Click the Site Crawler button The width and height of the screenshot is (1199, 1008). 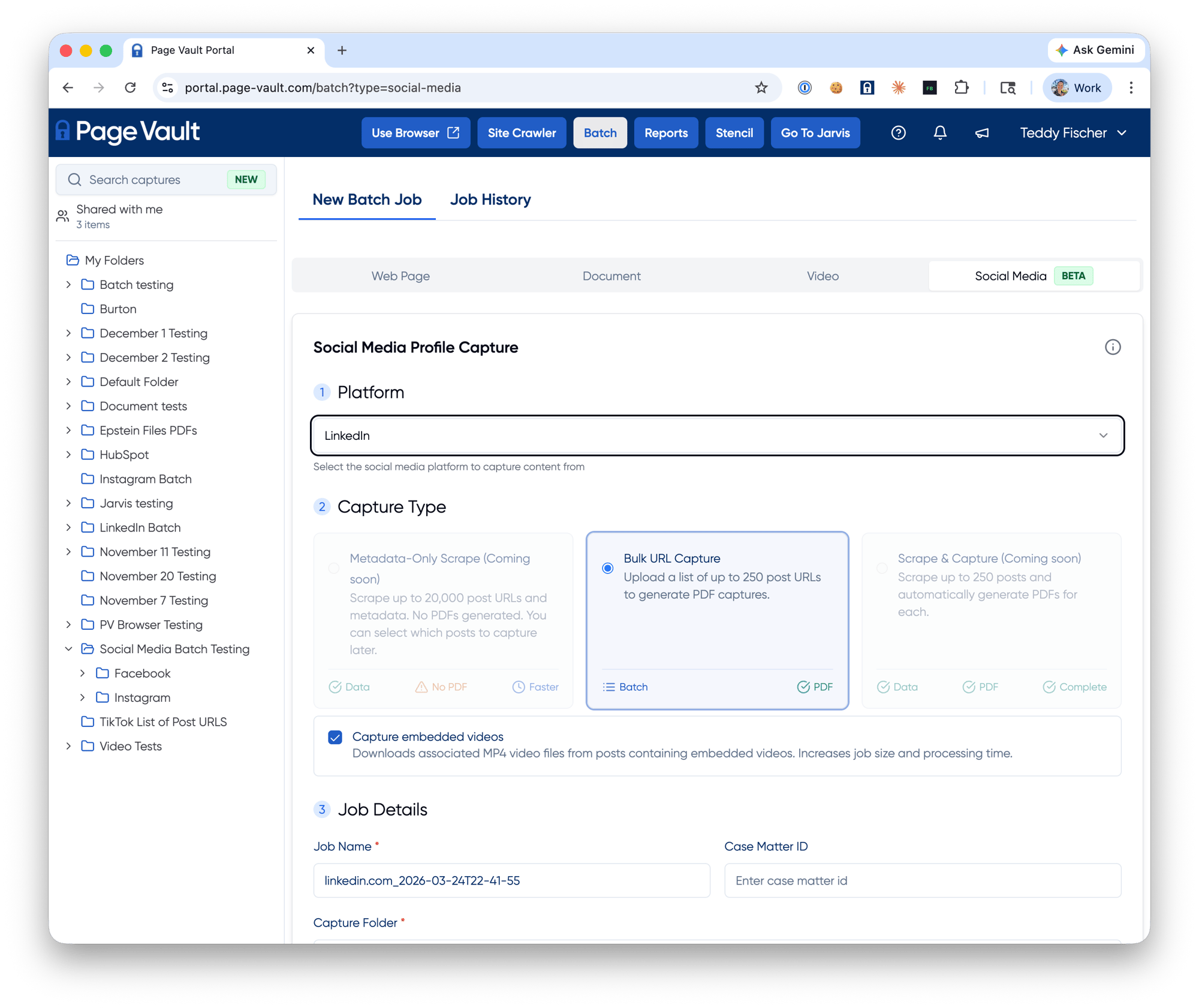522,133
